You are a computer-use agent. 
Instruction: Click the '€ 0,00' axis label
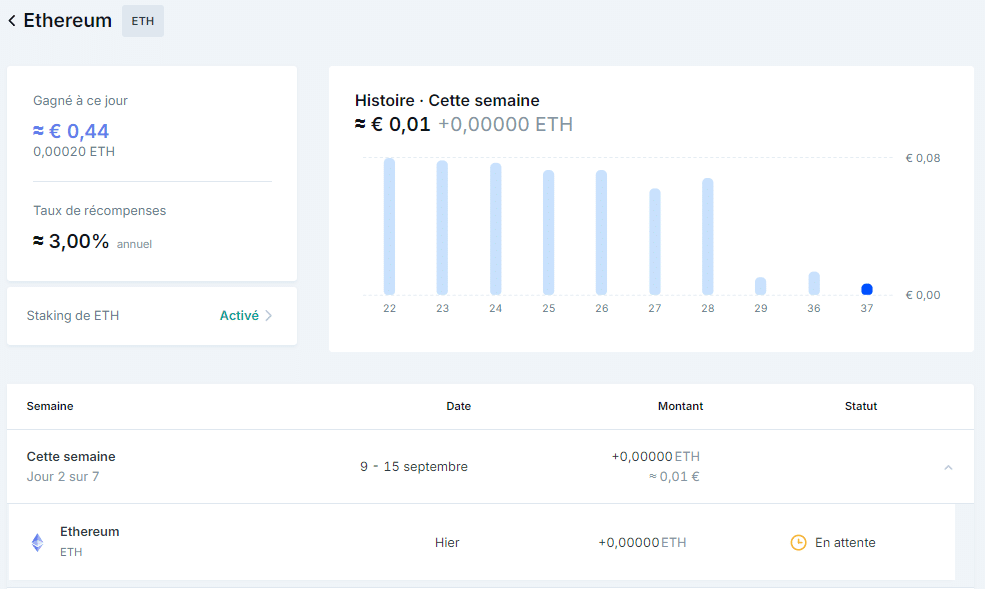(923, 295)
